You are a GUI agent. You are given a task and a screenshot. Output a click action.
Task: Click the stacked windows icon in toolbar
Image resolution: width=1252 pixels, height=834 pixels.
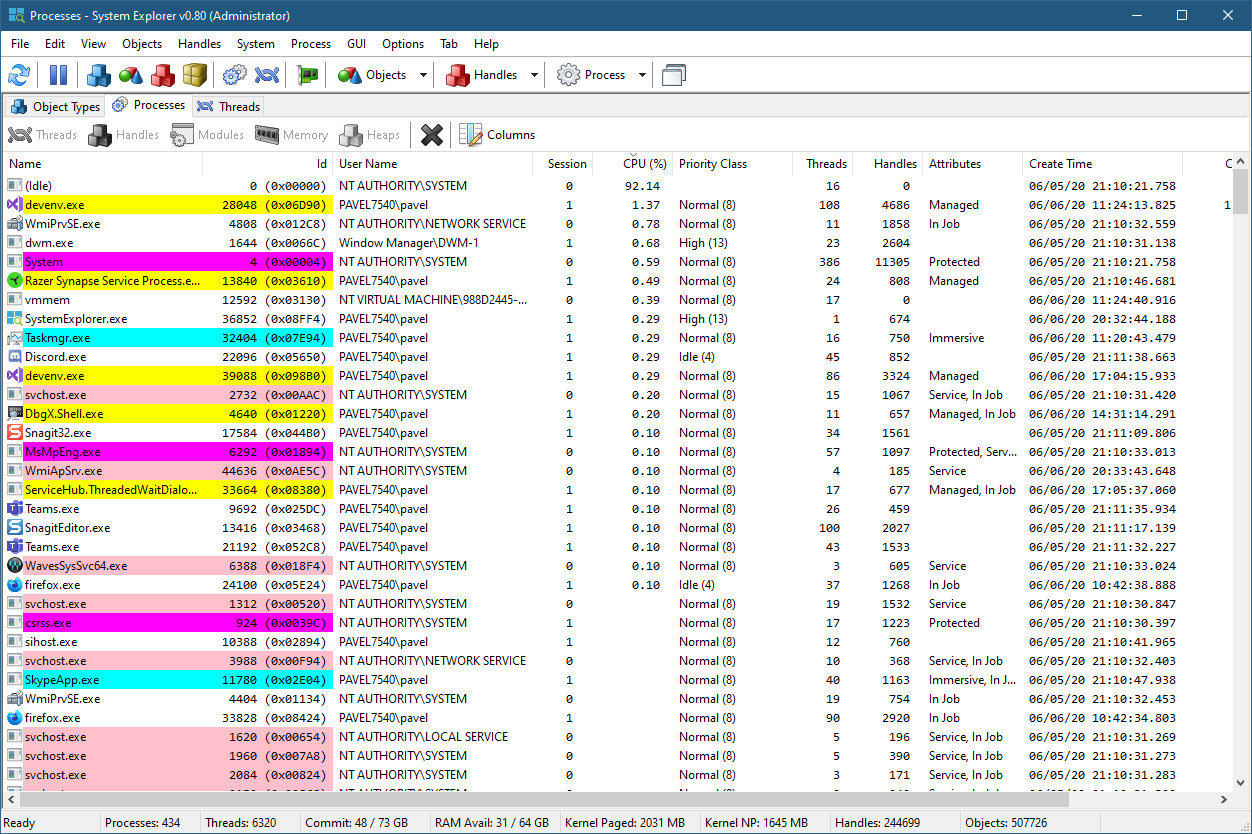674,75
